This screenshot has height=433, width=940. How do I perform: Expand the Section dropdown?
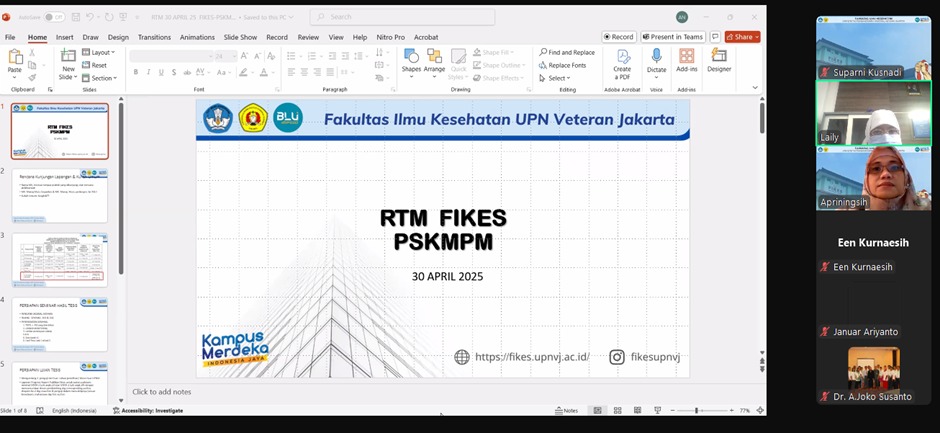click(x=101, y=78)
